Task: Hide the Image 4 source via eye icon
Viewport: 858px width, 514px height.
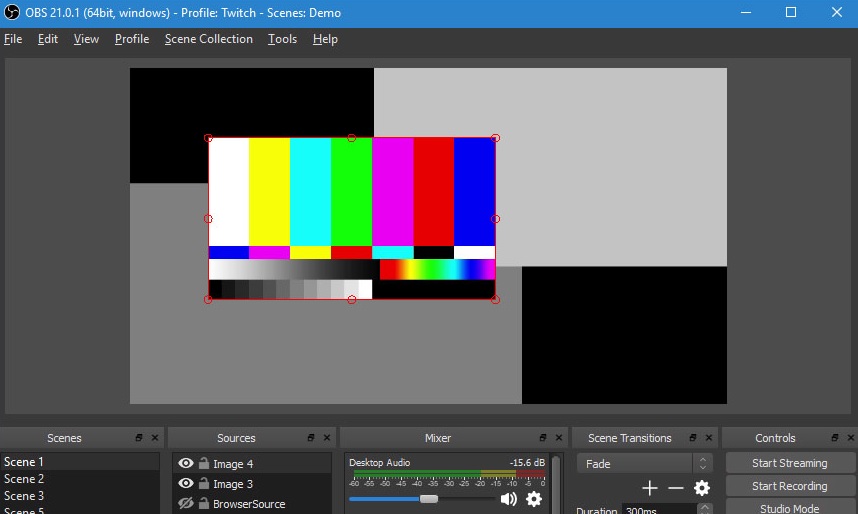Action: point(185,464)
